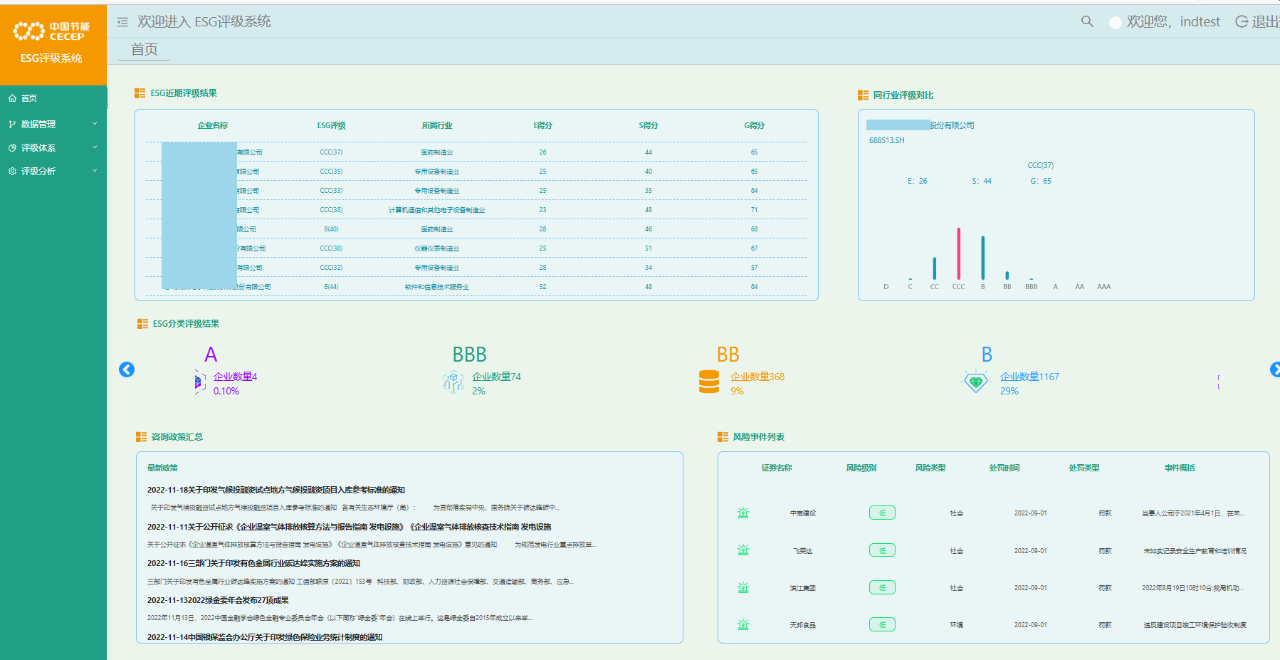Click the 低 risk level badge for 飞荣达
1280x660 pixels.
(x=881, y=550)
